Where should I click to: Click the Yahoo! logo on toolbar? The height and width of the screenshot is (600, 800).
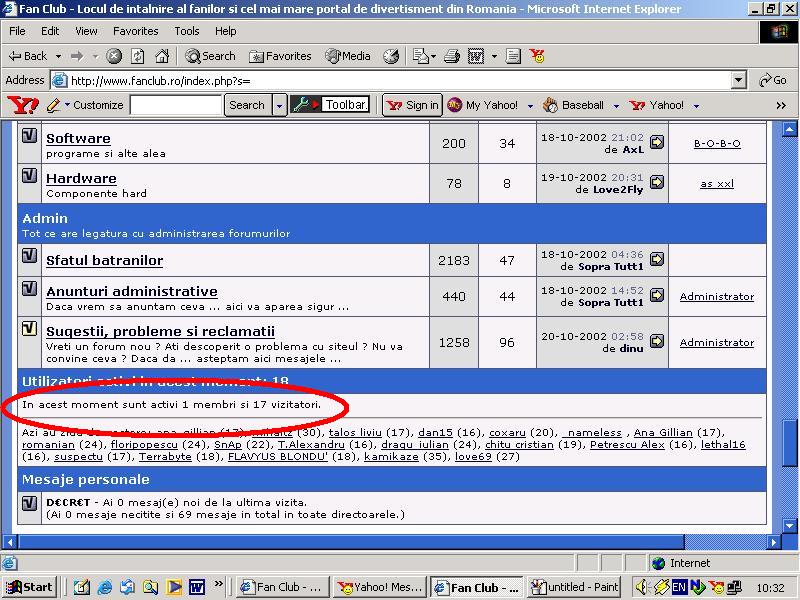pyautogui.click(x=22, y=105)
